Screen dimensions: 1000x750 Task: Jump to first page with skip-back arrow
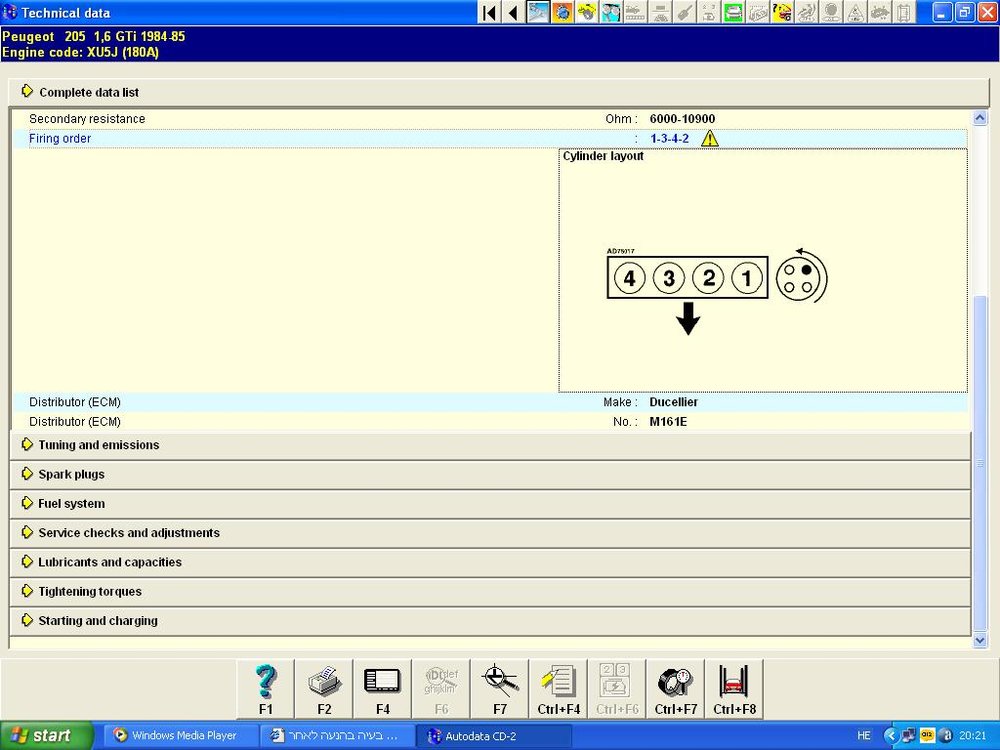click(x=489, y=12)
